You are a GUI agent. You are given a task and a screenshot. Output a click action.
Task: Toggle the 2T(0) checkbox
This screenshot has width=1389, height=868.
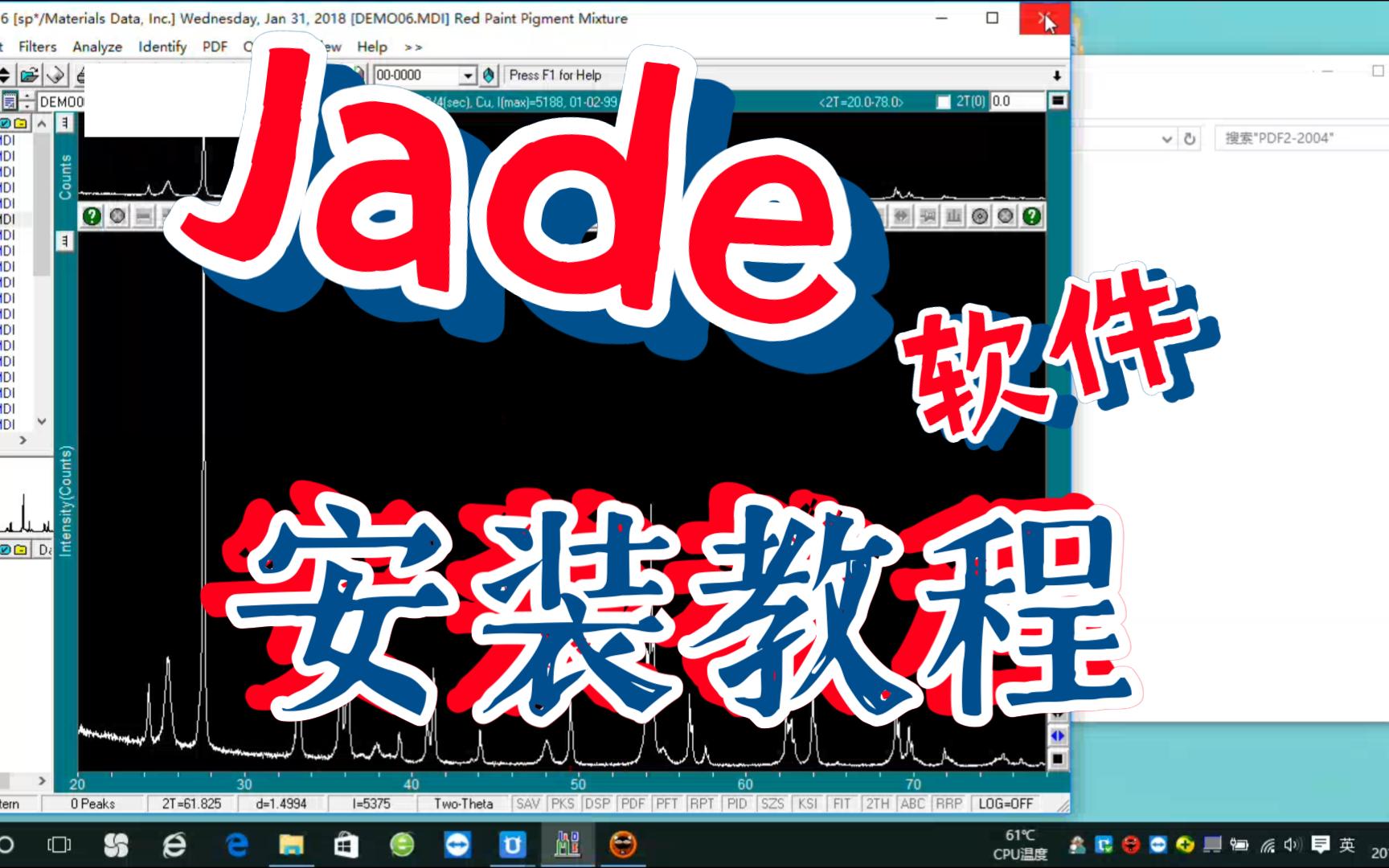click(x=944, y=102)
